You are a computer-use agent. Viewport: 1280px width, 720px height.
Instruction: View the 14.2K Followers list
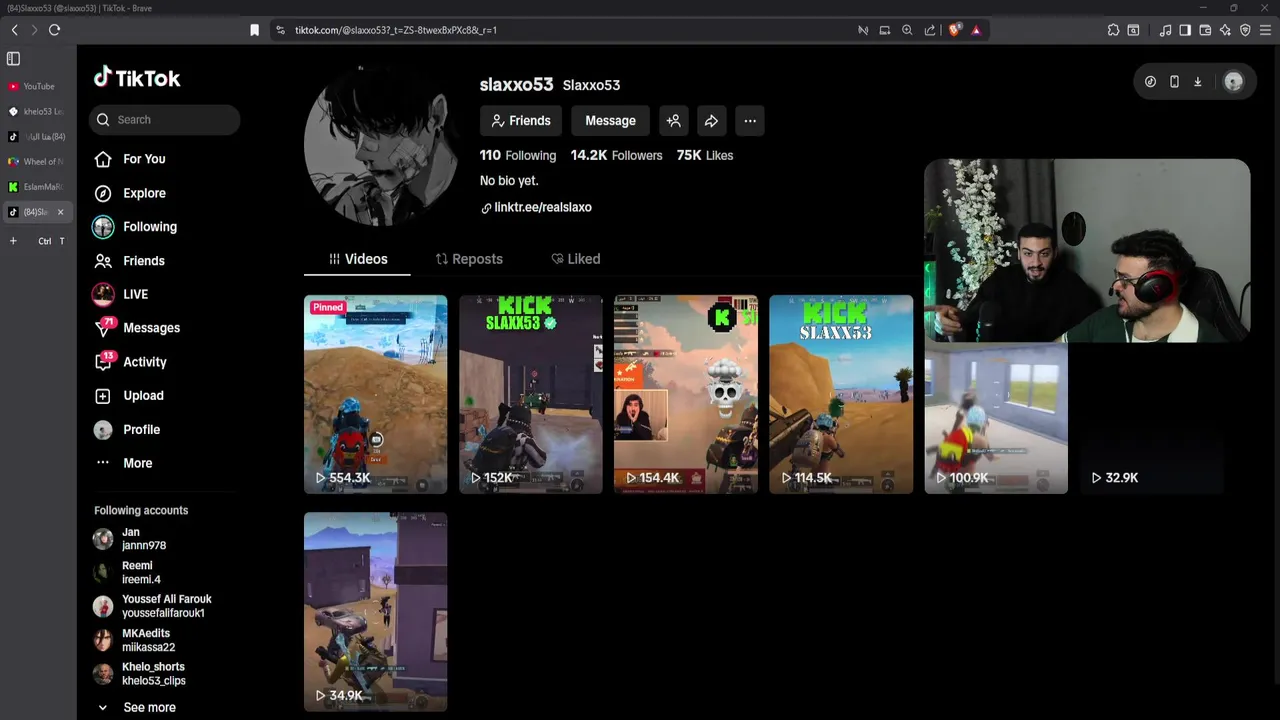click(616, 155)
